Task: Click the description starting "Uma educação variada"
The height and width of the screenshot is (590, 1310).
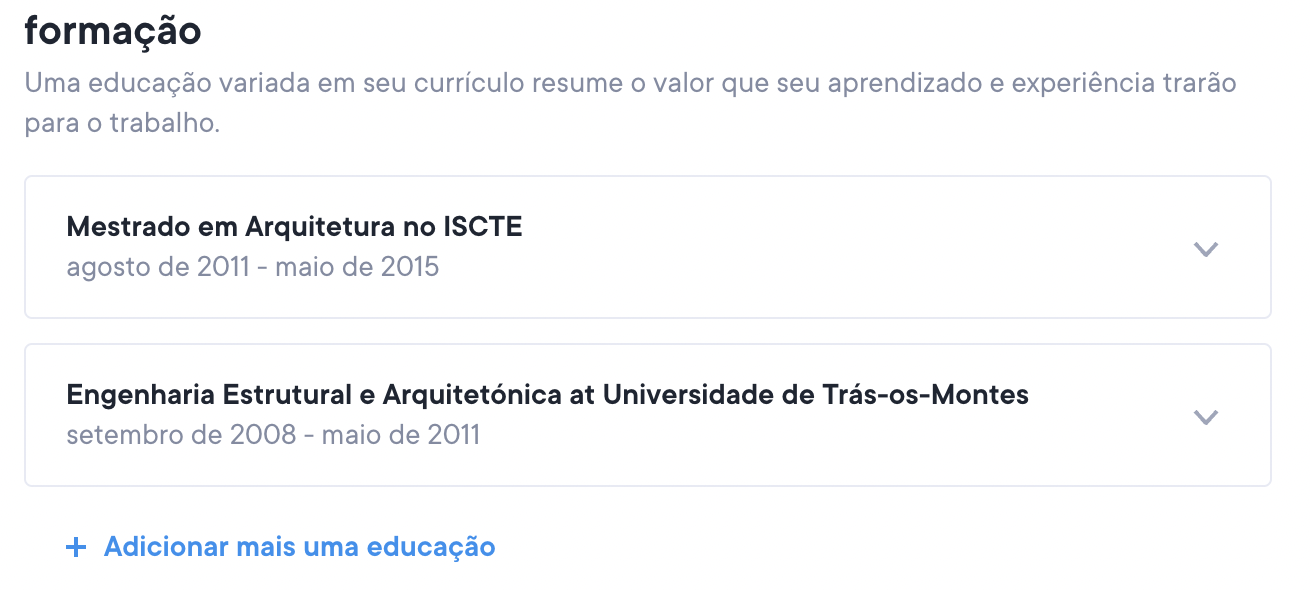Action: click(630, 82)
